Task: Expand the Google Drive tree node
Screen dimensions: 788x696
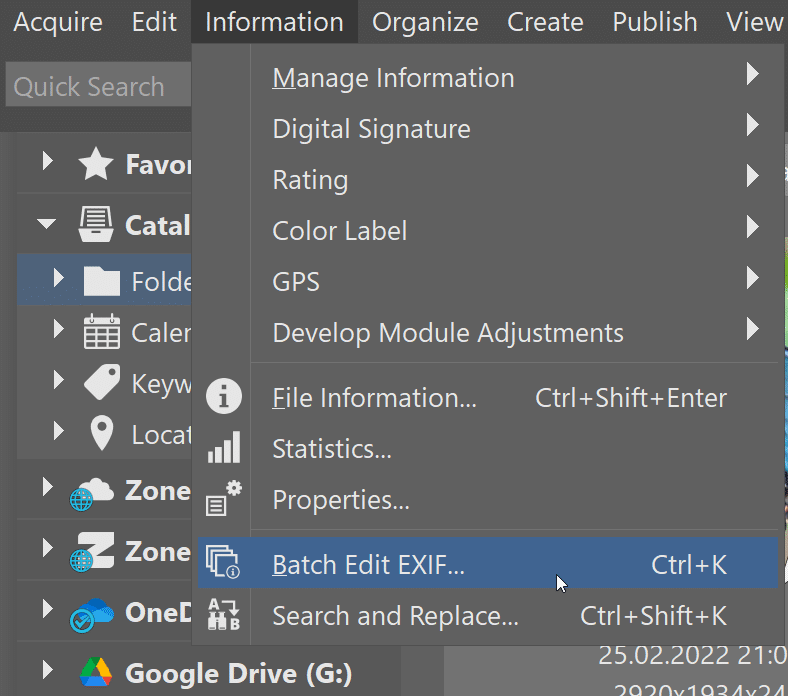Action: (47, 671)
